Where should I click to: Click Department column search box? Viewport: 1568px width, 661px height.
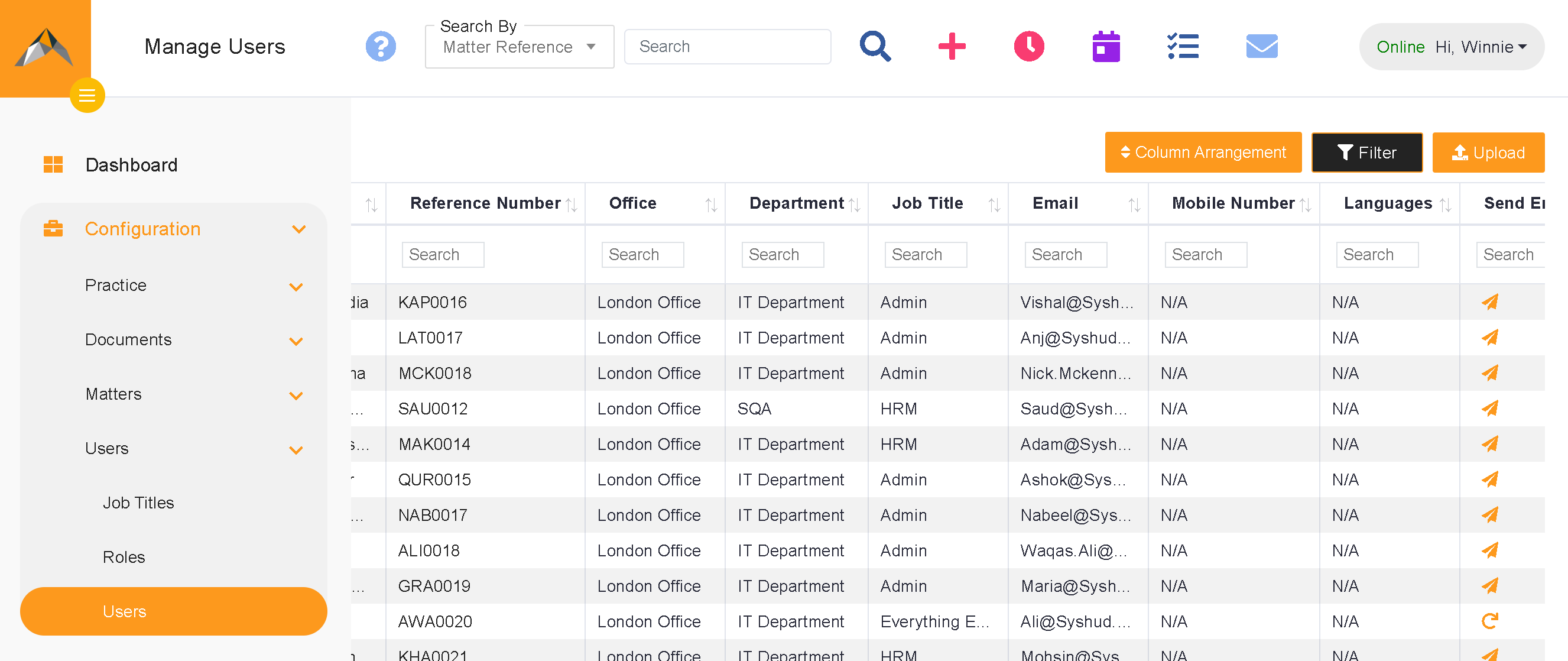pos(782,254)
